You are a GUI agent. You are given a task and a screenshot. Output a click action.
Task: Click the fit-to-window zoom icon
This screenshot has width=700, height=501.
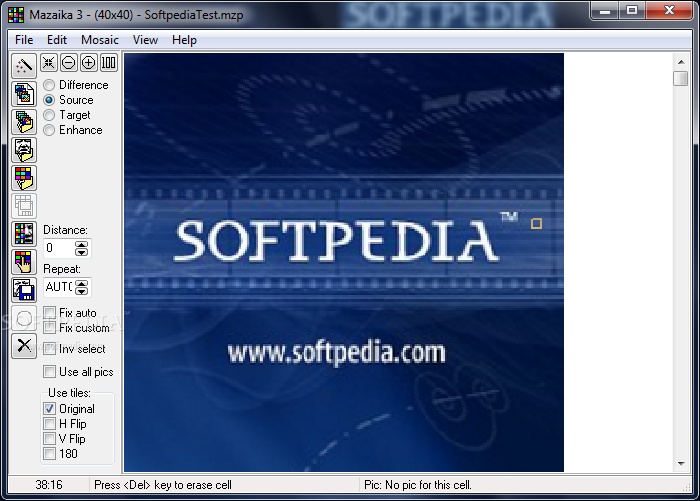tap(49, 63)
